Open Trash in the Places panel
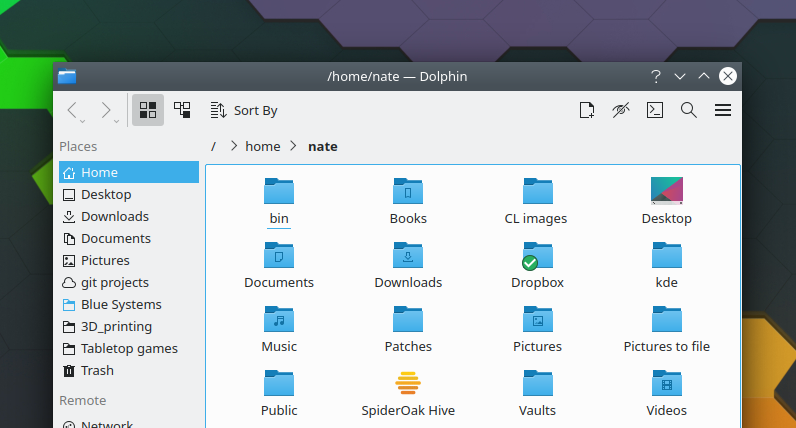796x428 pixels. pyautogui.click(x=129, y=370)
